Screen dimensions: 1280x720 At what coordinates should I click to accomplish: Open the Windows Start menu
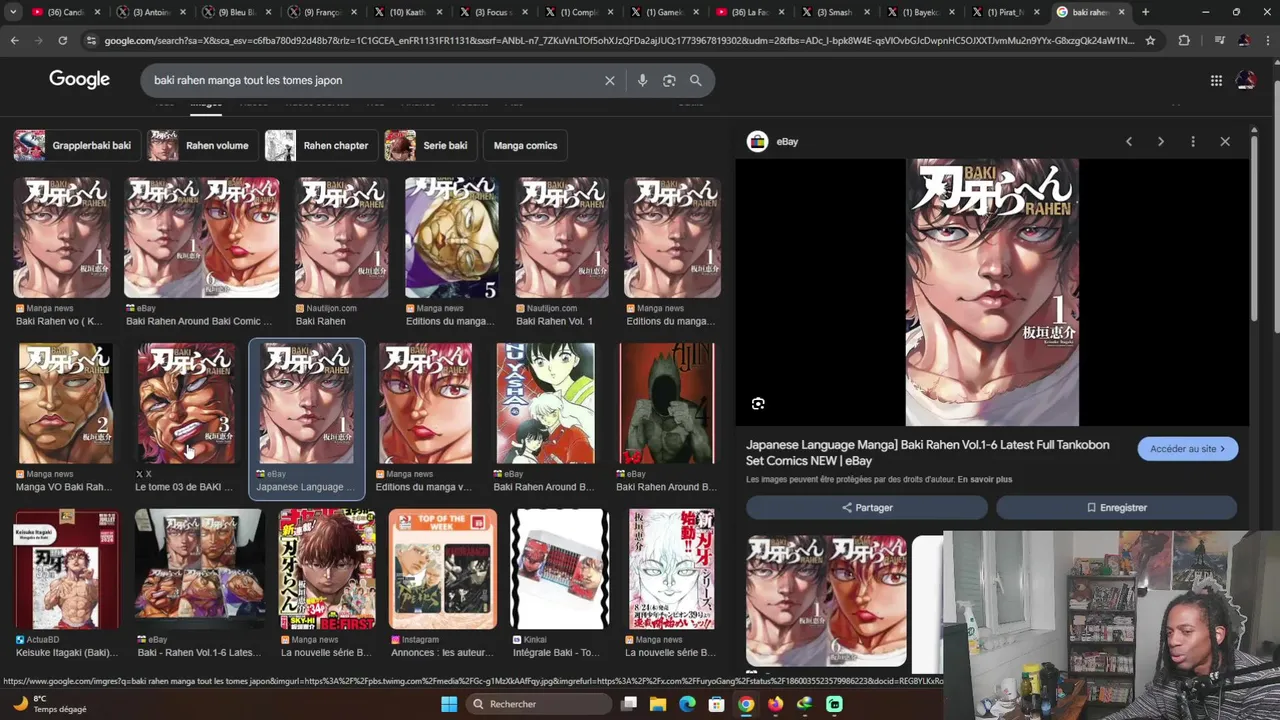pyautogui.click(x=449, y=704)
